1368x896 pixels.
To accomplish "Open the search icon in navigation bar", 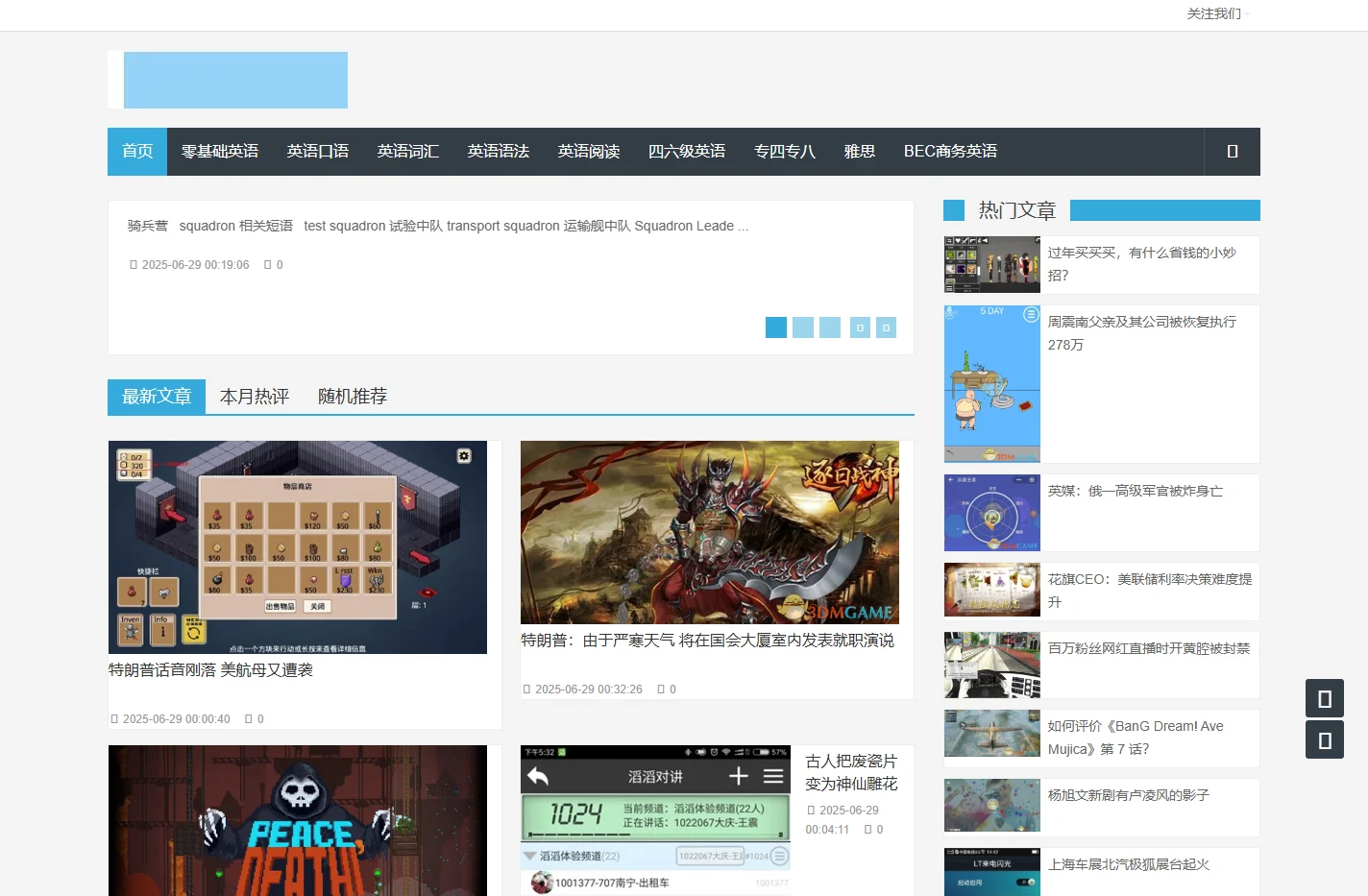I will point(1232,152).
